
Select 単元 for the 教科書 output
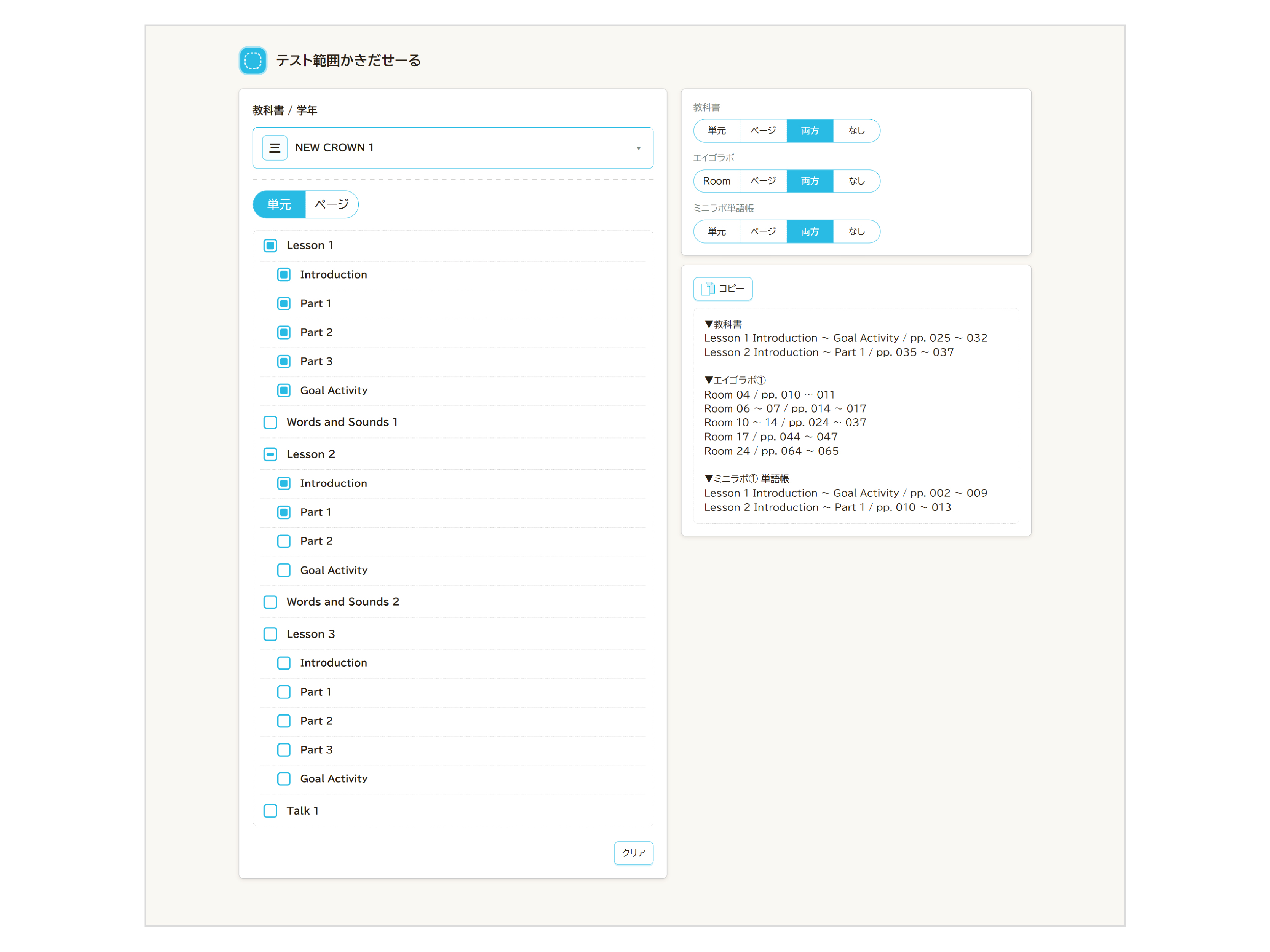click(x=717, y=131)
